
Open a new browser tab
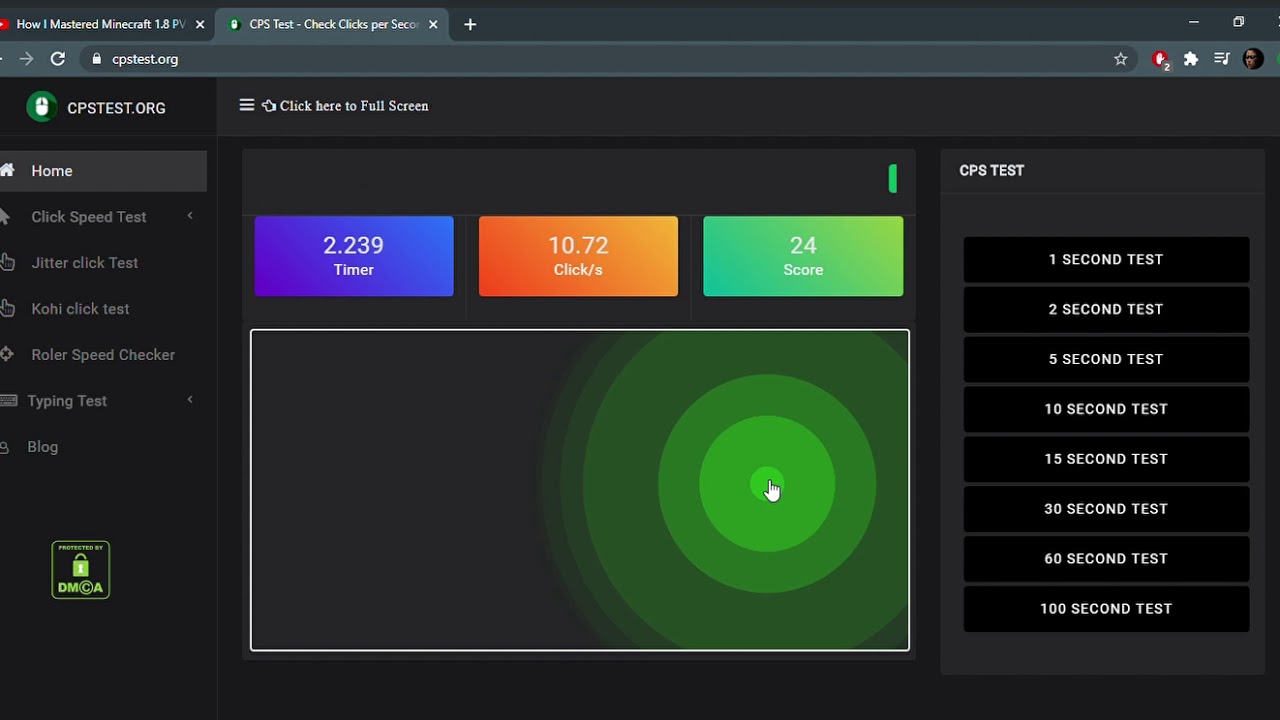470,24
